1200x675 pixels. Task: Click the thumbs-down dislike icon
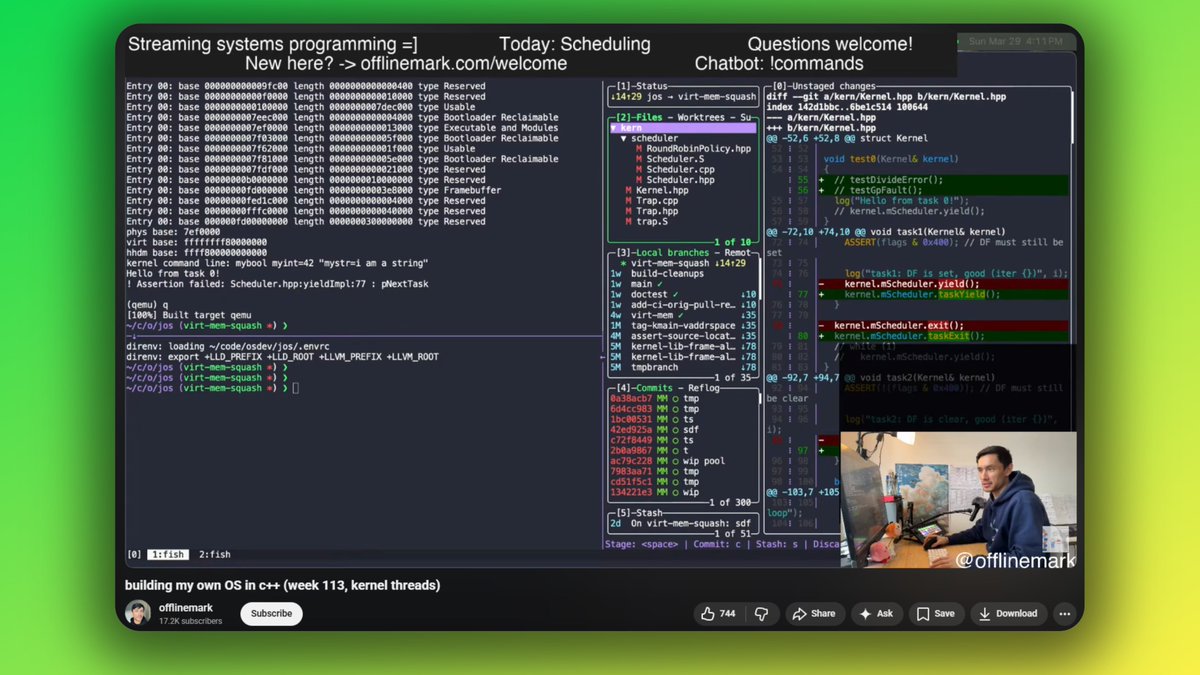tap(761, 613)
